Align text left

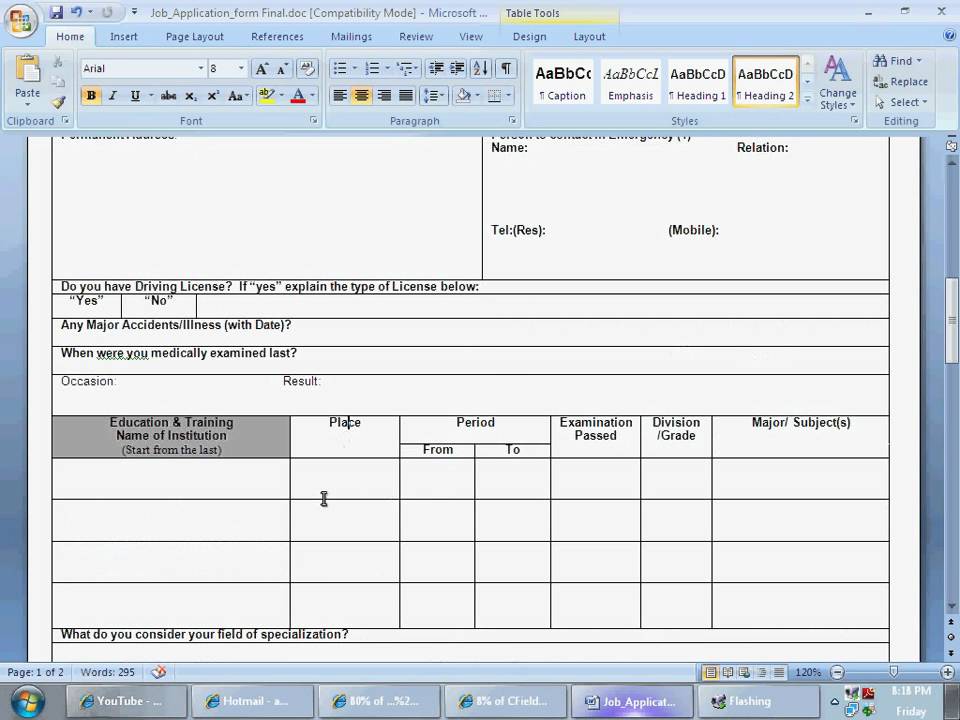[x=340, y=96]
